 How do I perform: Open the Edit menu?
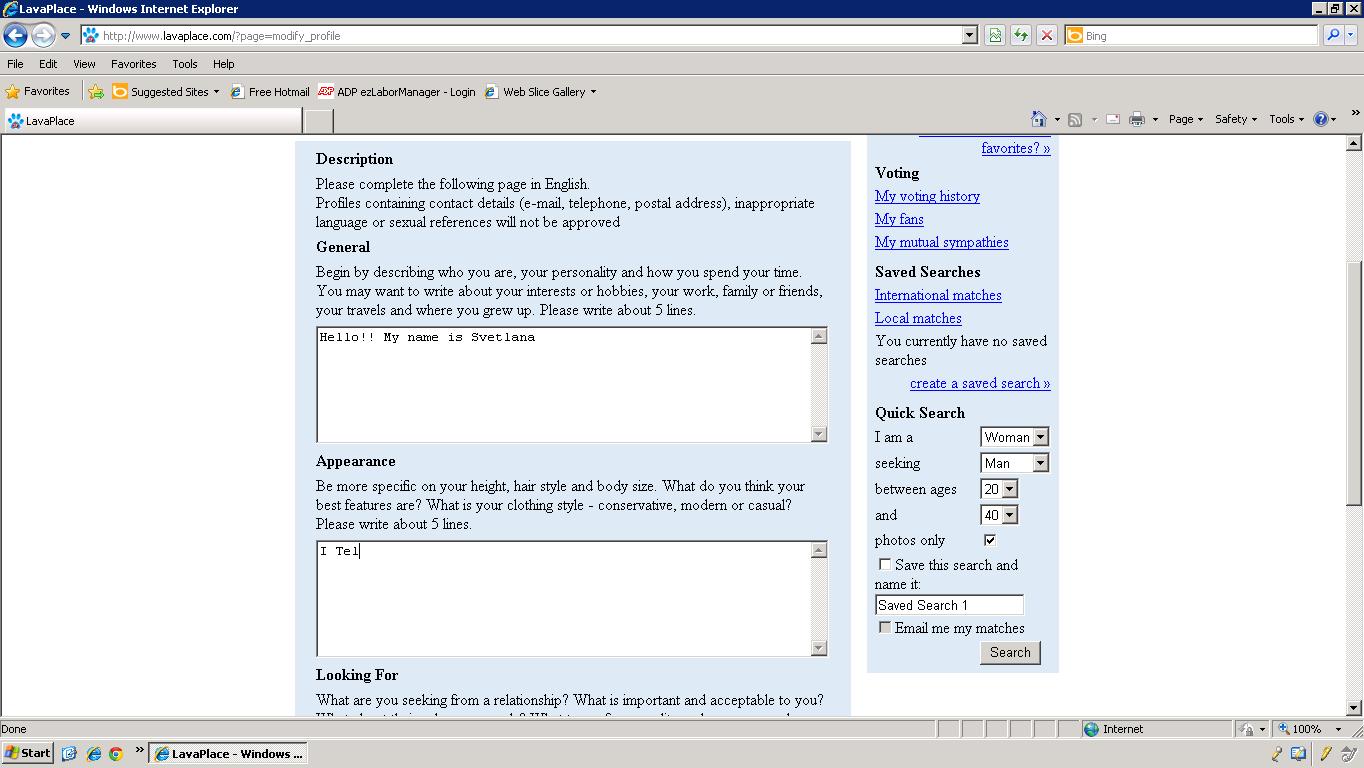pos(48,64)
